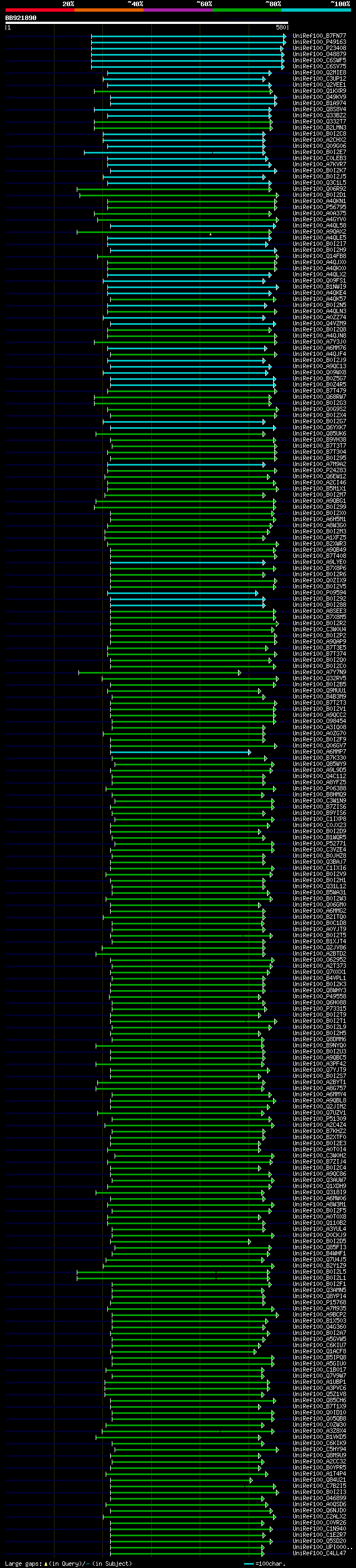Screen dimensions: 356x1568
Task: Open hit UniRef100_B5WA31
Action: point(319,892)
